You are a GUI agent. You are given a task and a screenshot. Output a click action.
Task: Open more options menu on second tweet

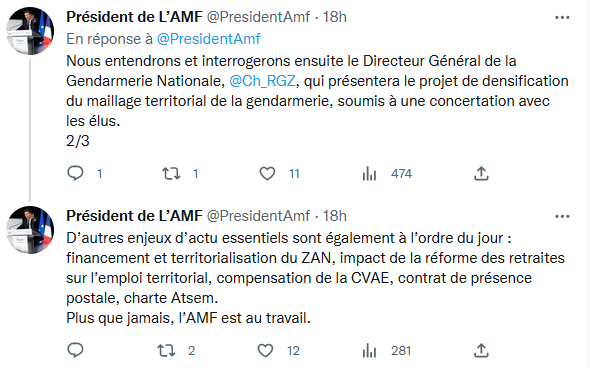point(562,216)
